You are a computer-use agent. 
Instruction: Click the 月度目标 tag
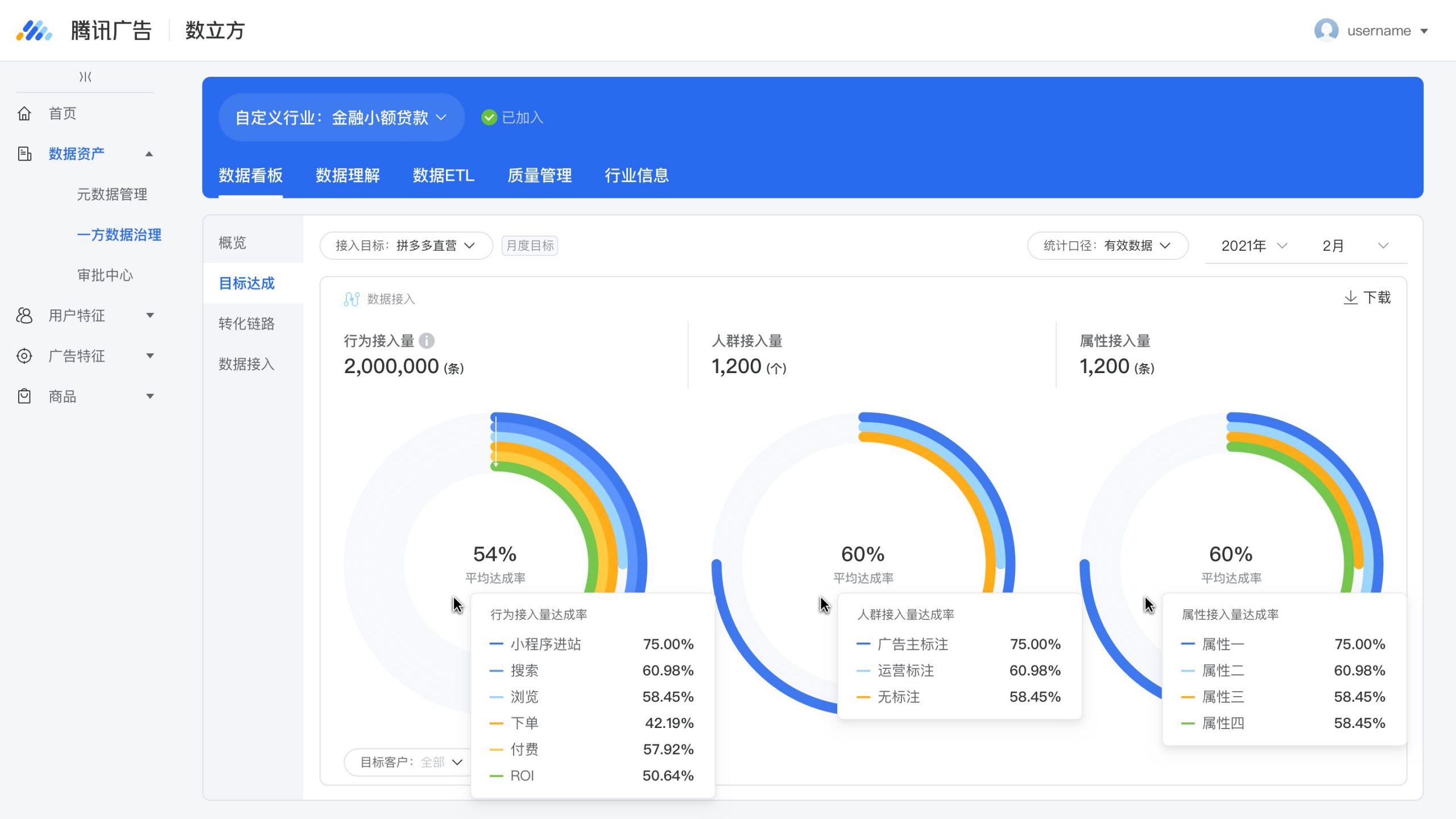point(530,246)
